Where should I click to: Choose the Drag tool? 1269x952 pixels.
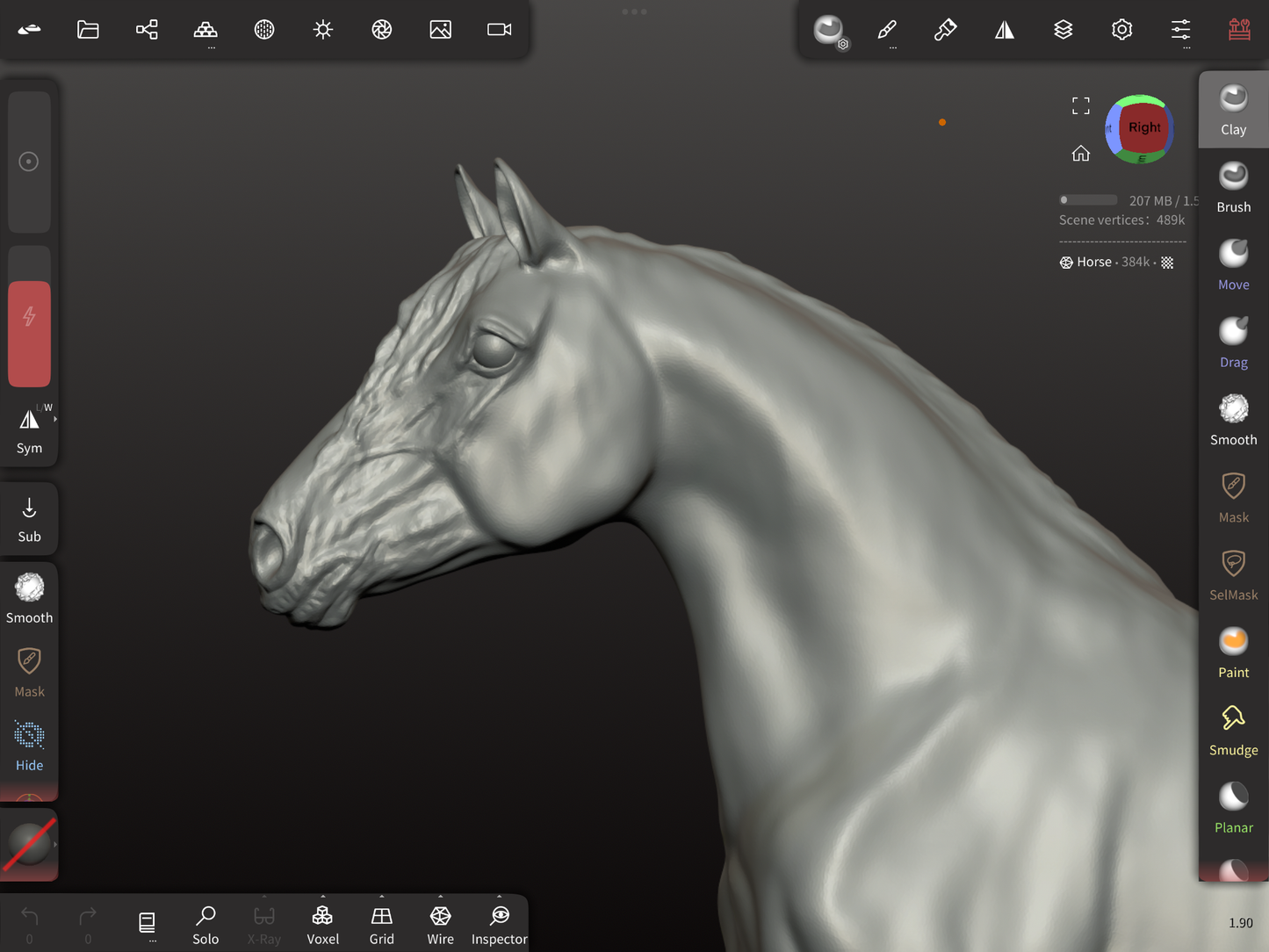[x=1233, y=342]
